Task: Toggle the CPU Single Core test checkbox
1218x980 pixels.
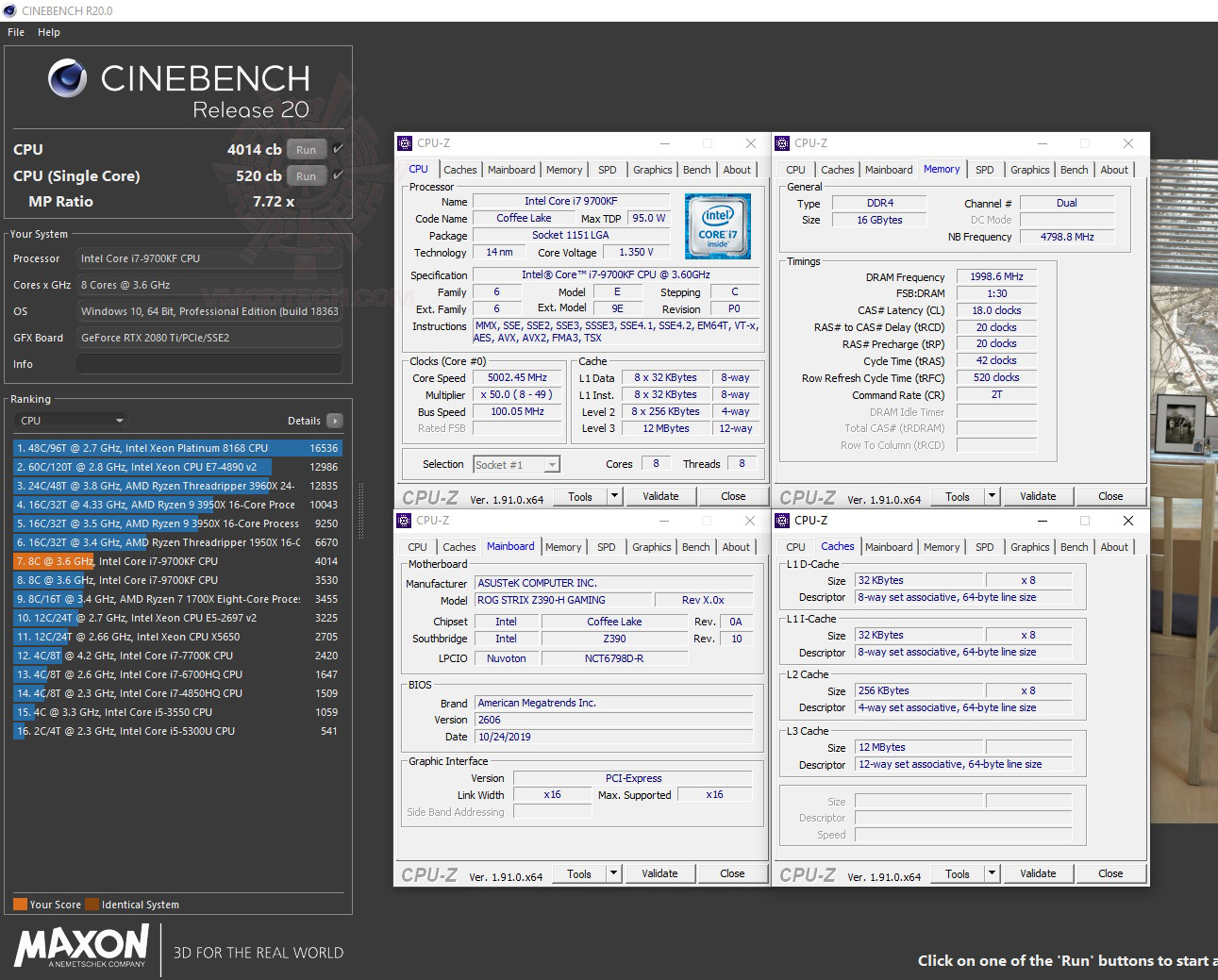Action: tap(339, 175)
